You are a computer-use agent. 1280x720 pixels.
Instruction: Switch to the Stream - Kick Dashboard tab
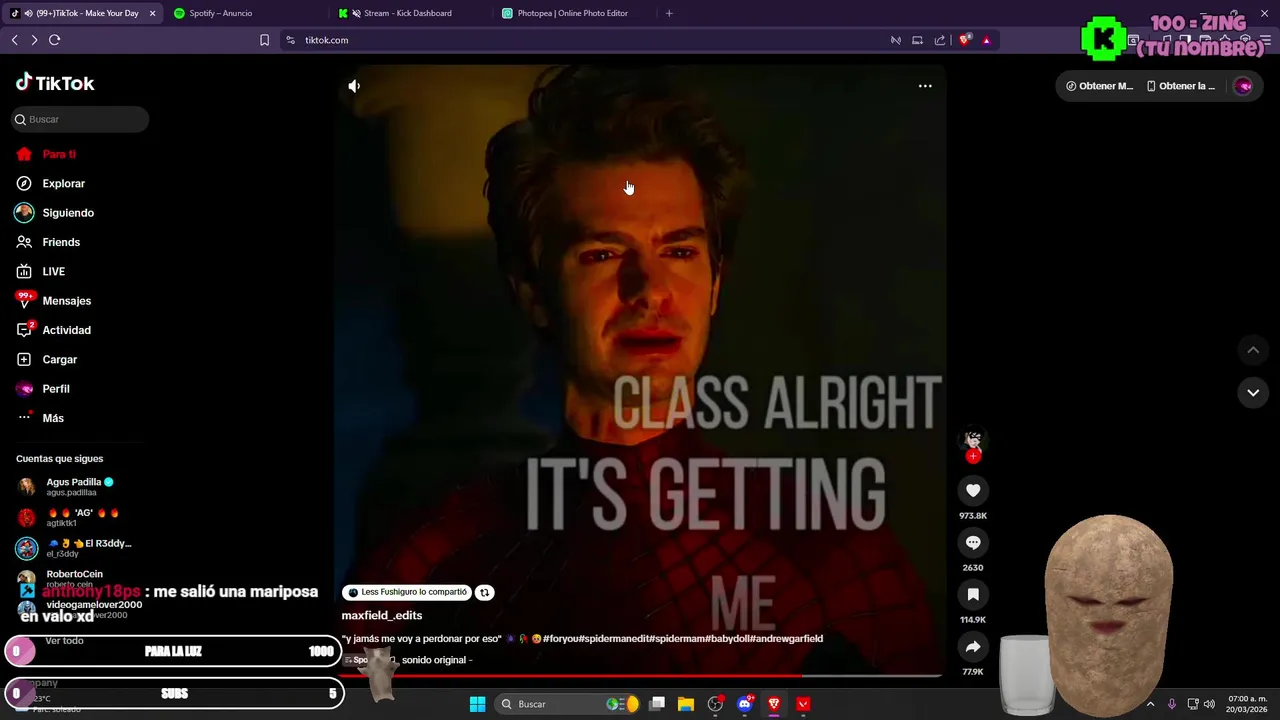point(410,13)
